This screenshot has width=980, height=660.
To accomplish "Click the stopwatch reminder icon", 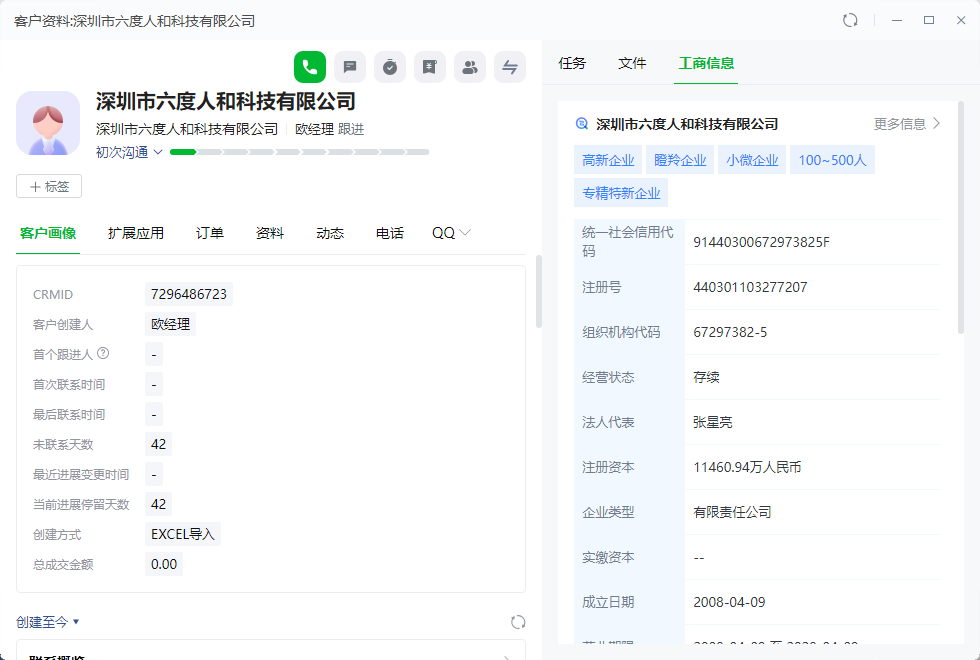I will tap(390, 67).
